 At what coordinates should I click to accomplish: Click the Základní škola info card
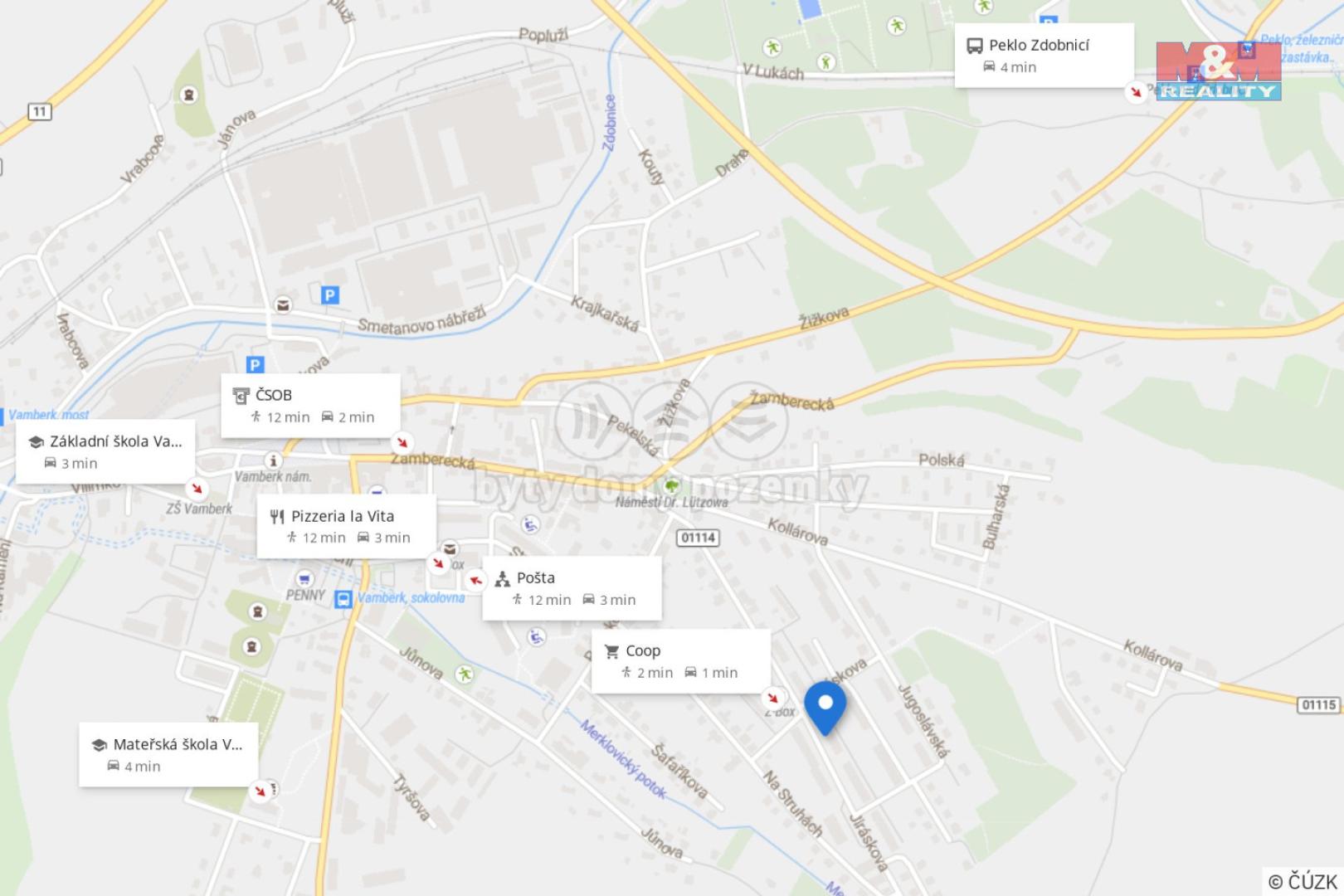pos(105,451)
